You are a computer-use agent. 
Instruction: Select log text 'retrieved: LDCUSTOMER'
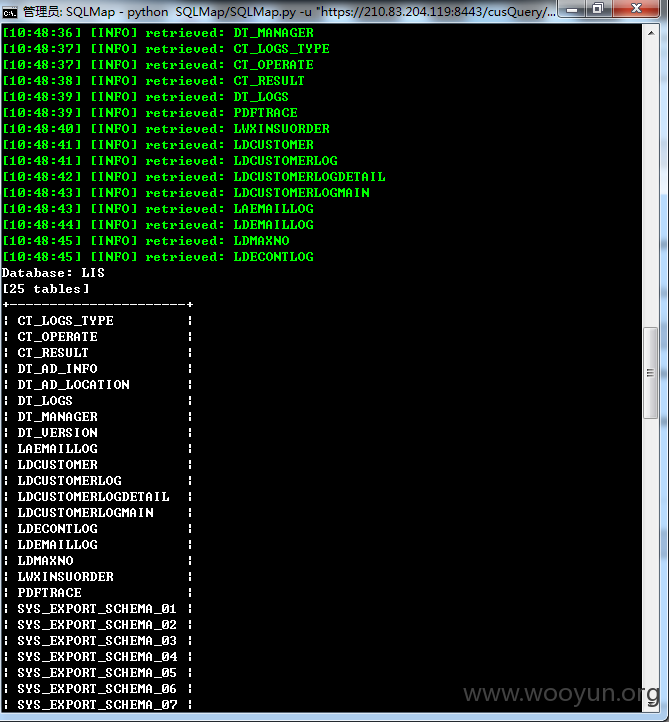pos(229,145)
